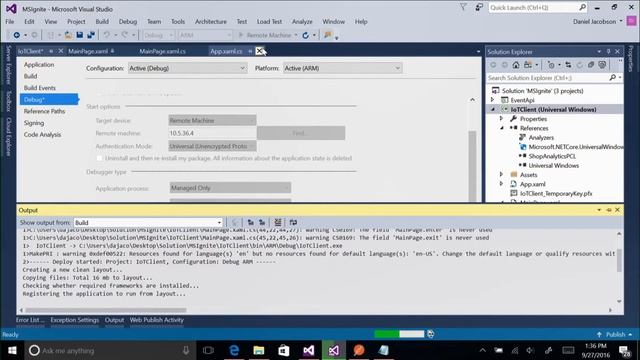Click the Refresh icon beside Remote Machine
The height and width of the screenshot is (360, 640).
(x=305, y=35)
